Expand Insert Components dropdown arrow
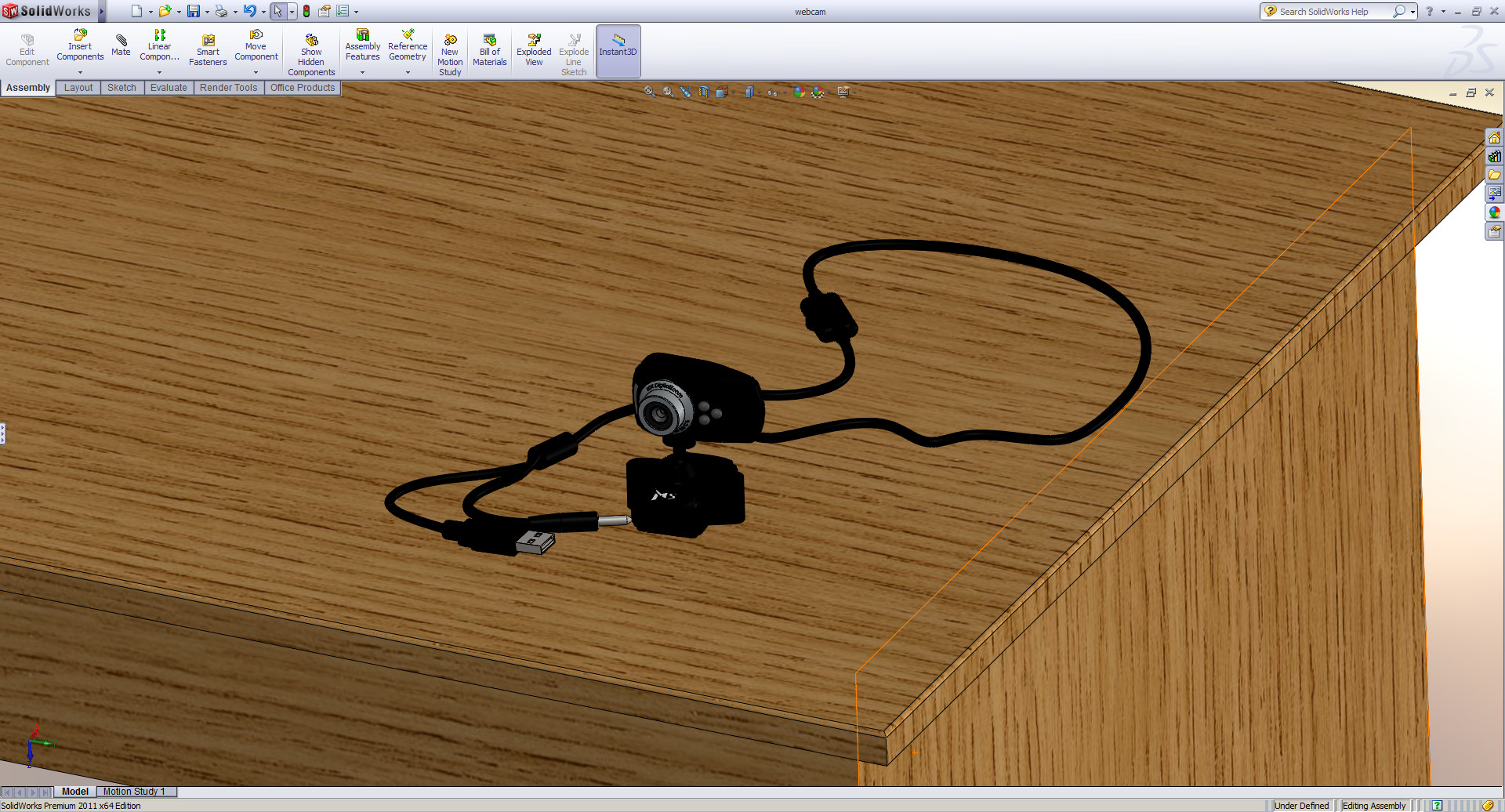The image size is (1505, 812). coord(80,73)
